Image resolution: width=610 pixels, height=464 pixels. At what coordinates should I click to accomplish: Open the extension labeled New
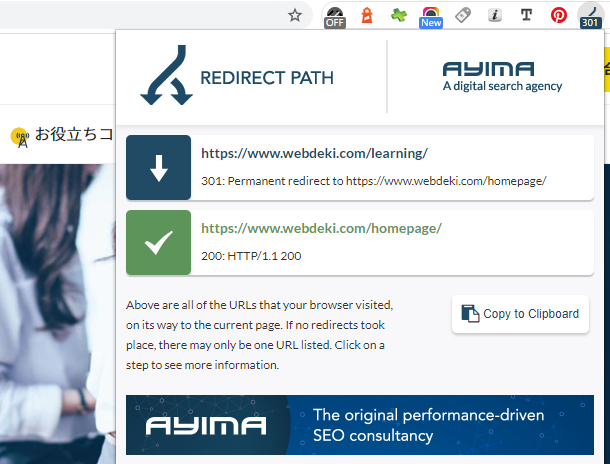pyautogui.click(x=431, y=17)
